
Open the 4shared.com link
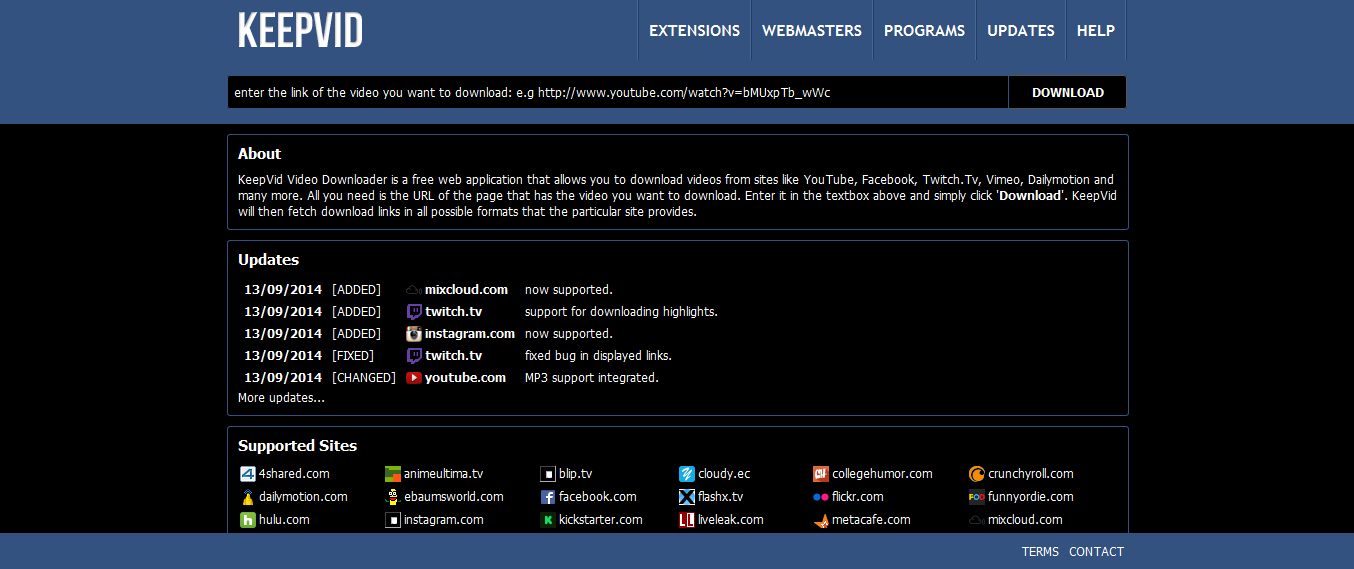pyautogui.click(x=294, y=474)
